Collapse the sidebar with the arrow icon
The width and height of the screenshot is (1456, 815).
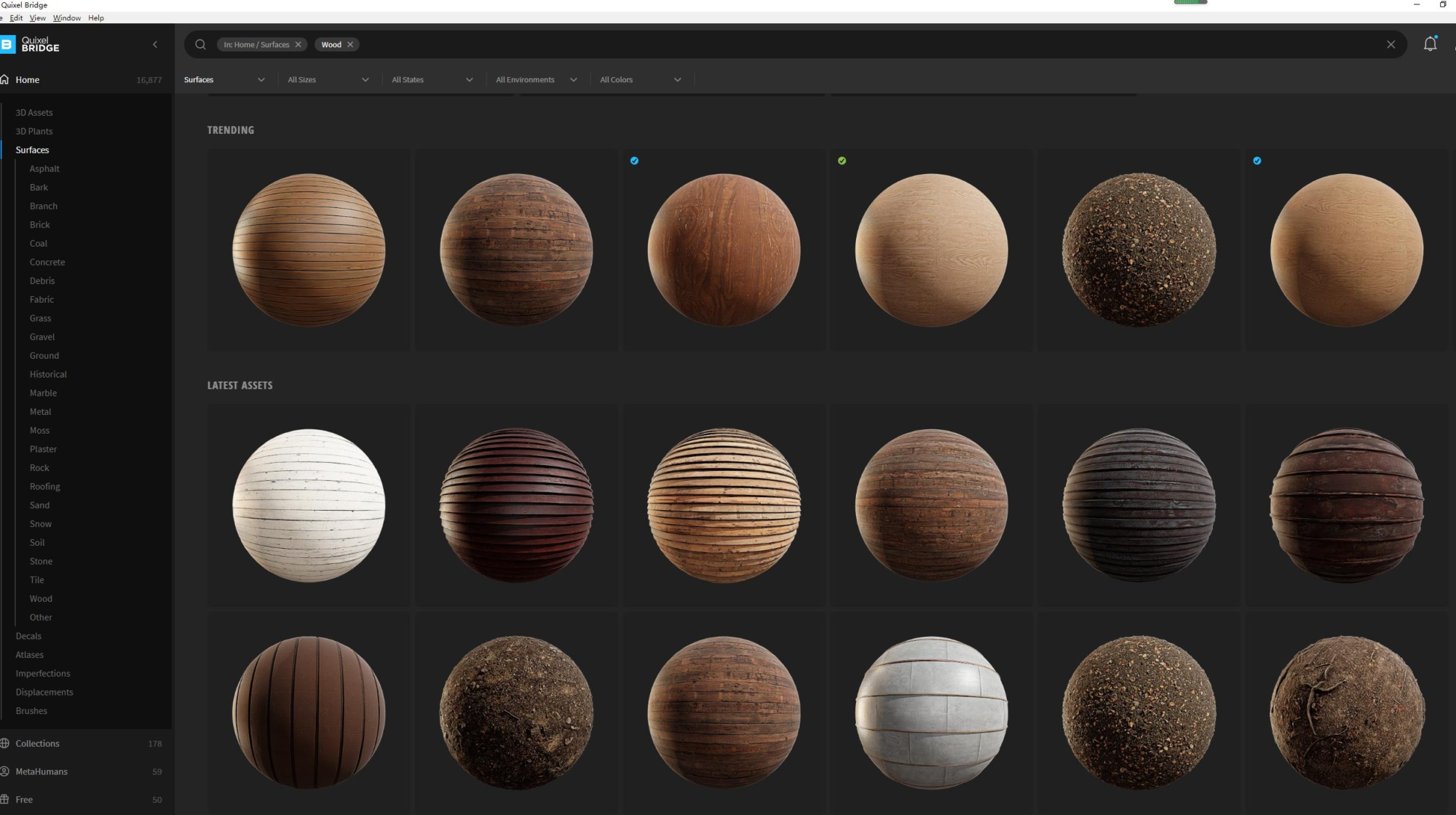(x=155, y=44)
